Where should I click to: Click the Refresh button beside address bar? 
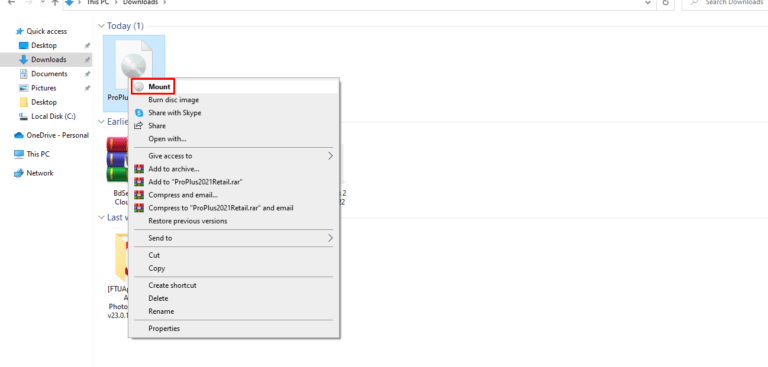665,2
